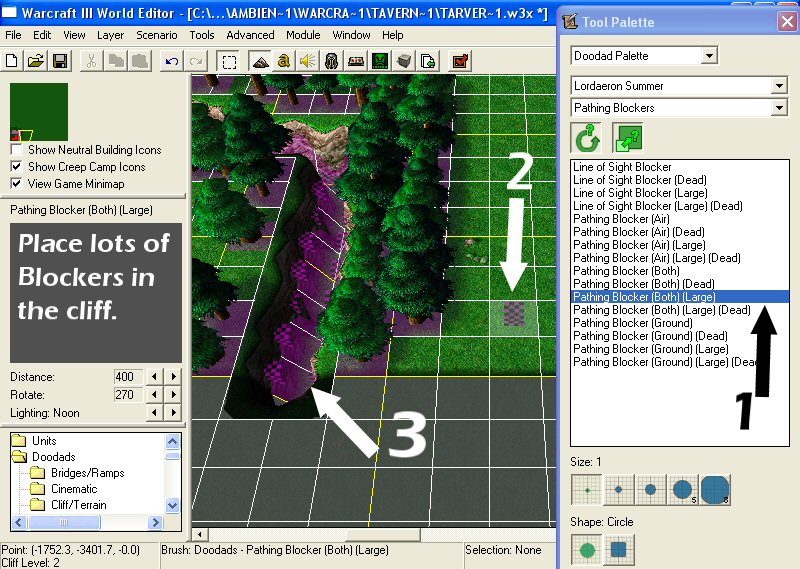Enable Show Neutral Building Icons checkbox
The width and height of the screenshot is (800, 569).
pos(16,150)
